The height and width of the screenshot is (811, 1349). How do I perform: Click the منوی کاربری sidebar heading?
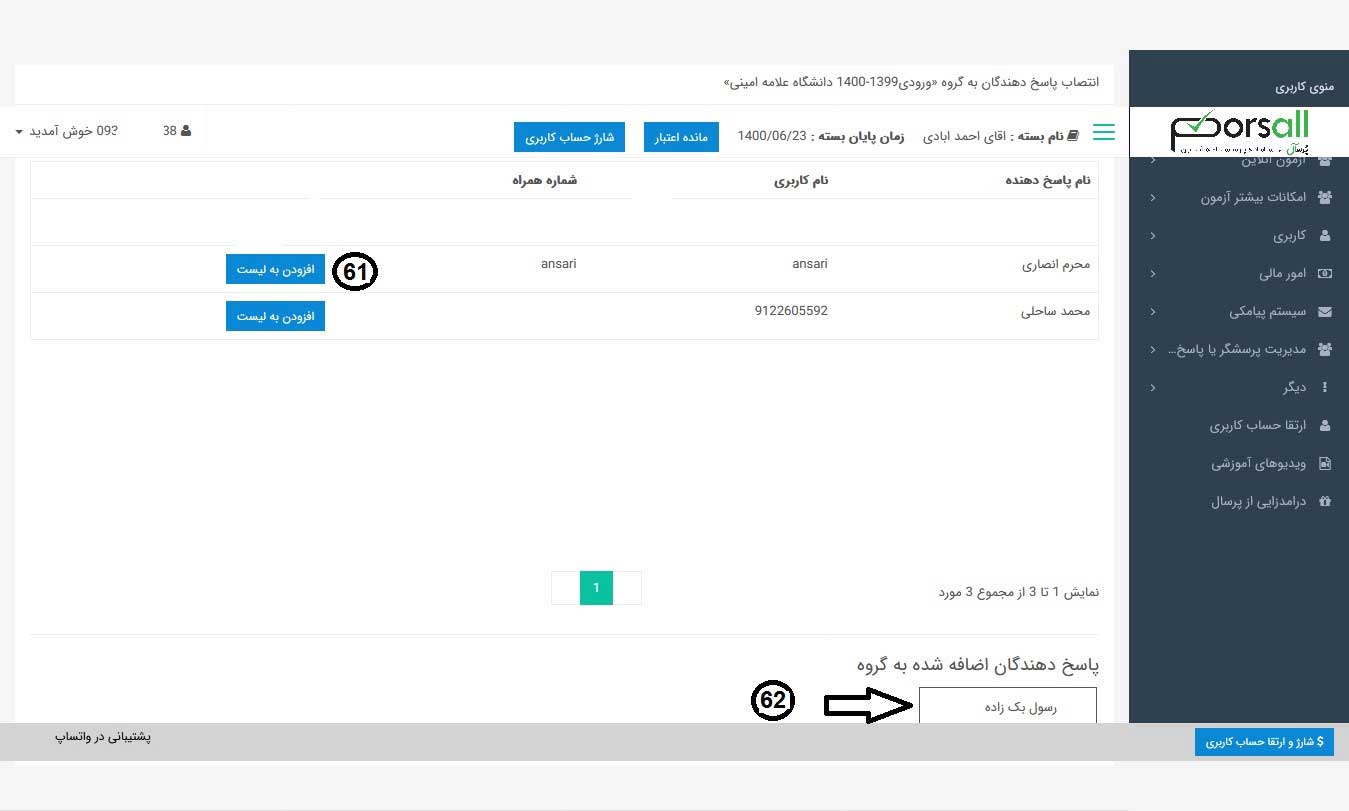click(x=1305, y=87)
